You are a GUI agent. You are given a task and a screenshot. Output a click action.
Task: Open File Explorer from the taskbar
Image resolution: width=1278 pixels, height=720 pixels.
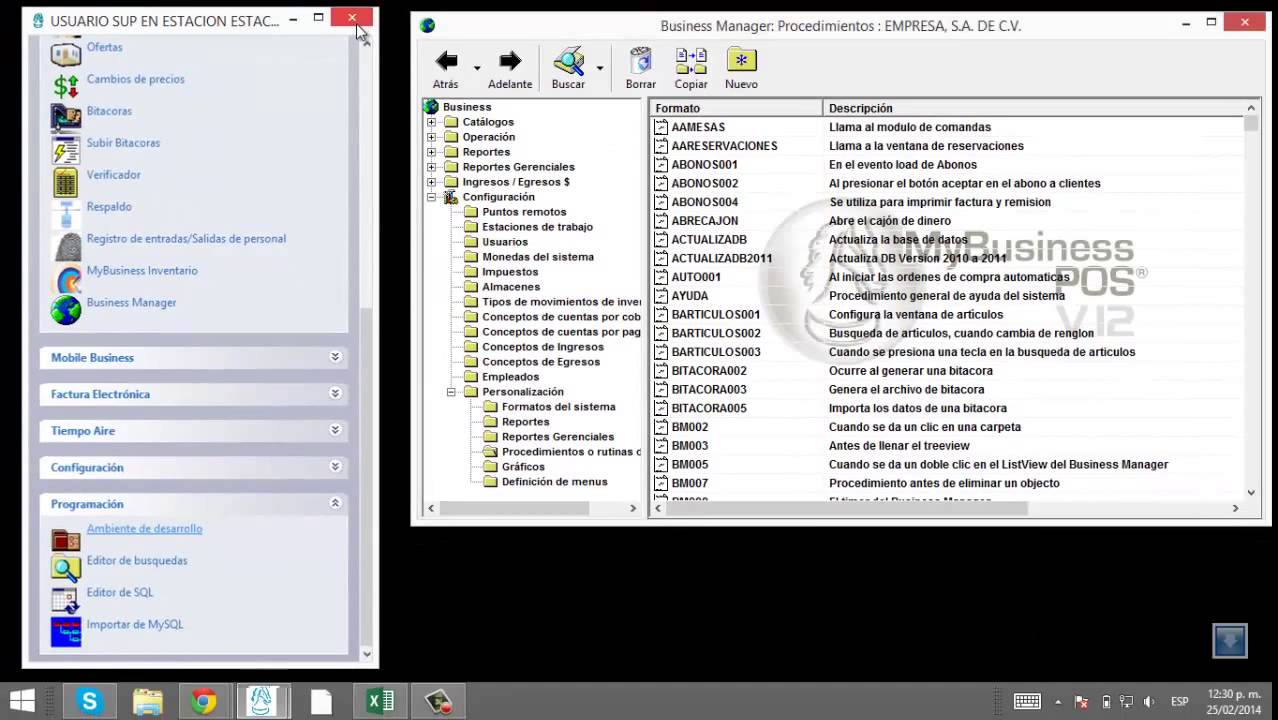coord(147,702)
